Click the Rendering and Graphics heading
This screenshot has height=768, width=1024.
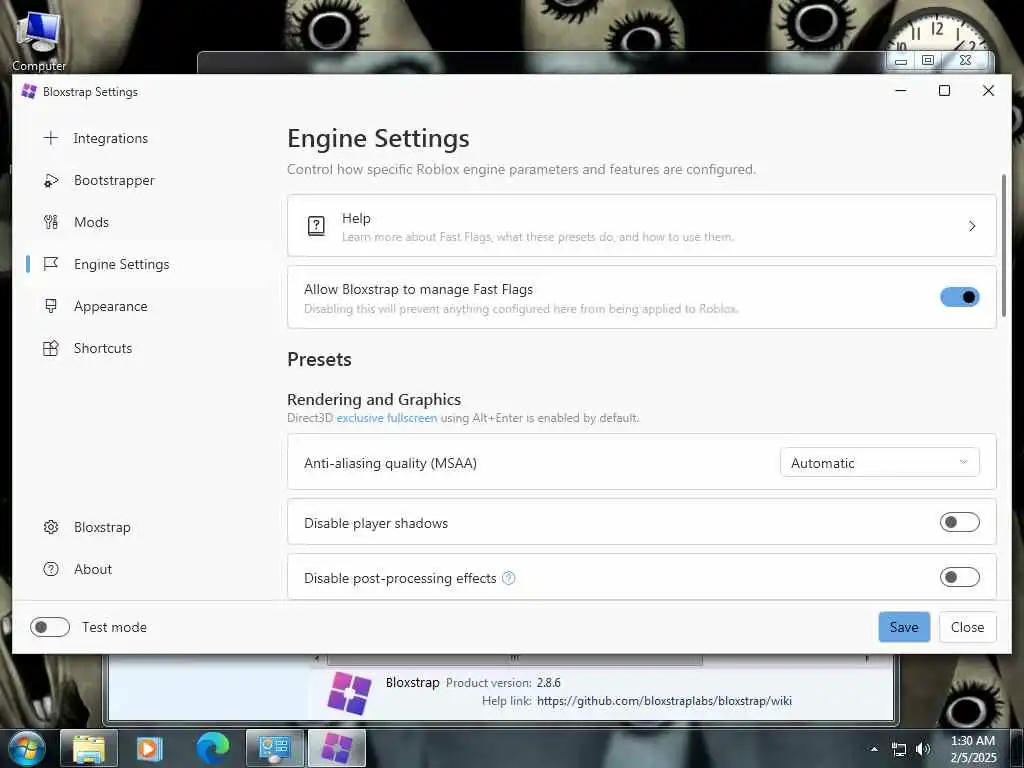(374, 399)
